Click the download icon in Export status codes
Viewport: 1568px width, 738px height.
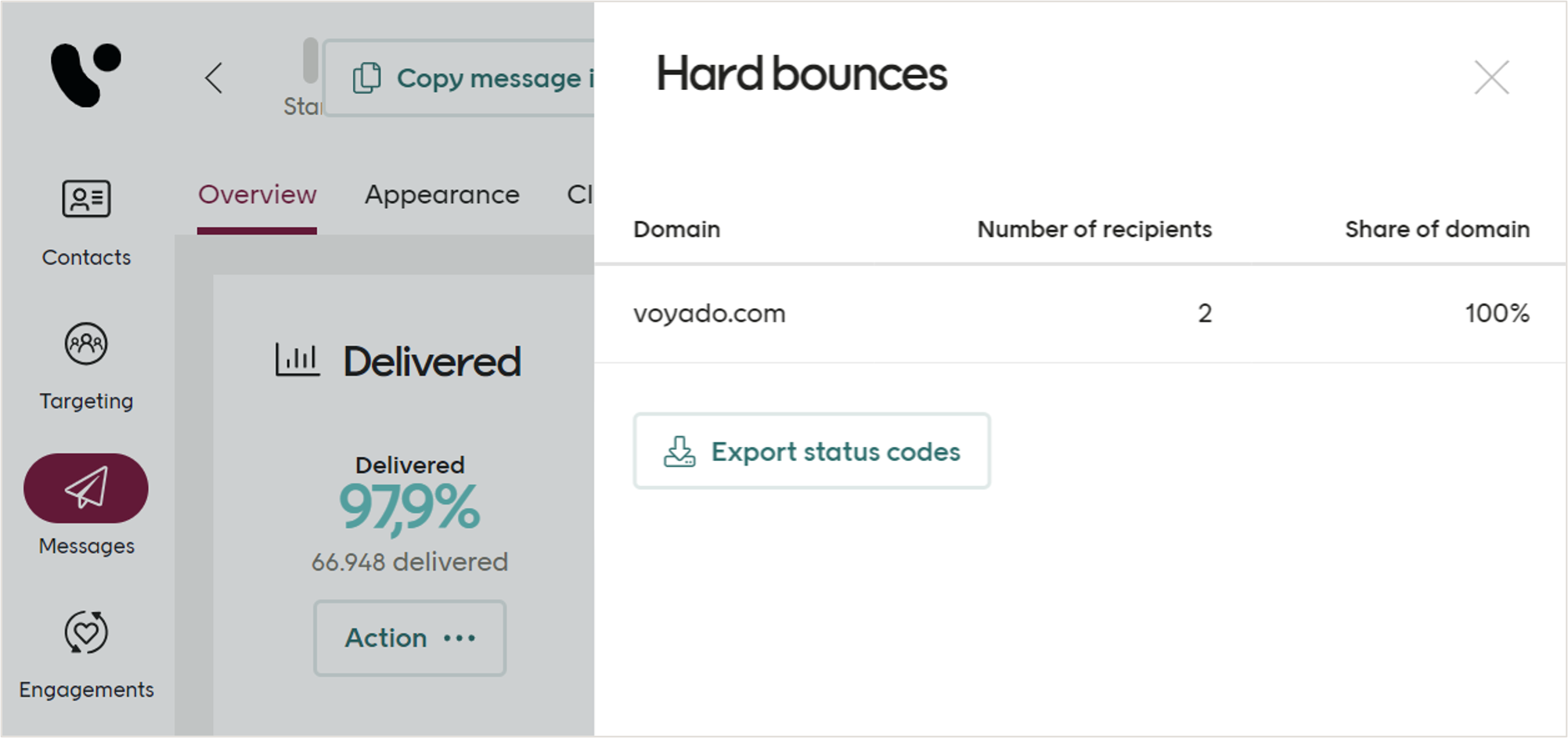(678, 451)
